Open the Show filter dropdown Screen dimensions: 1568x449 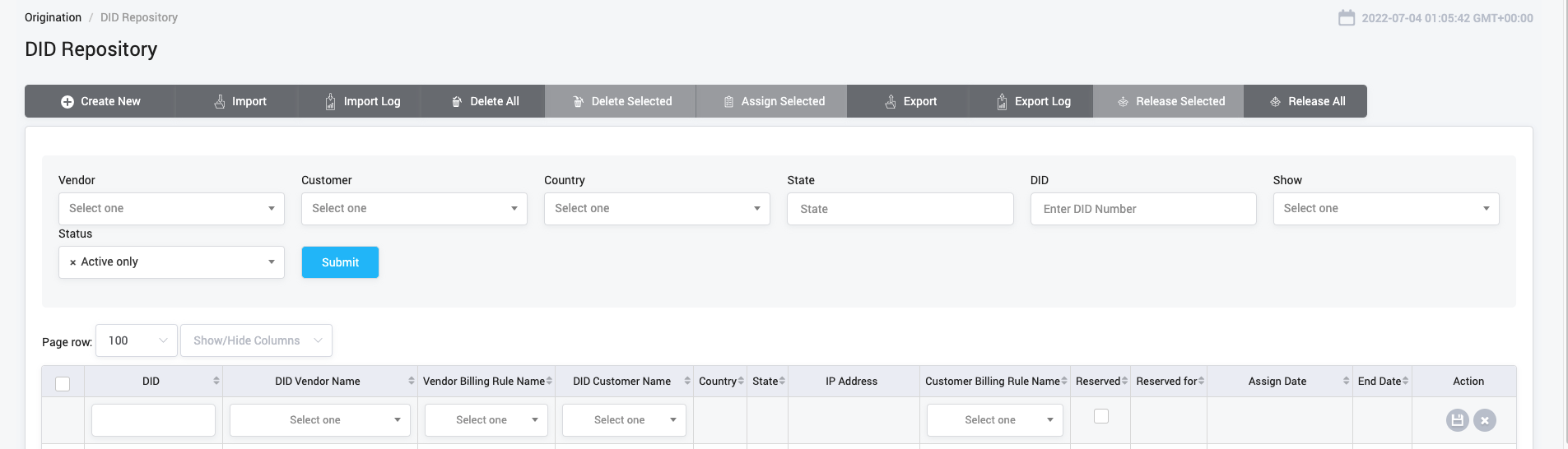[x=1386, y=209]
